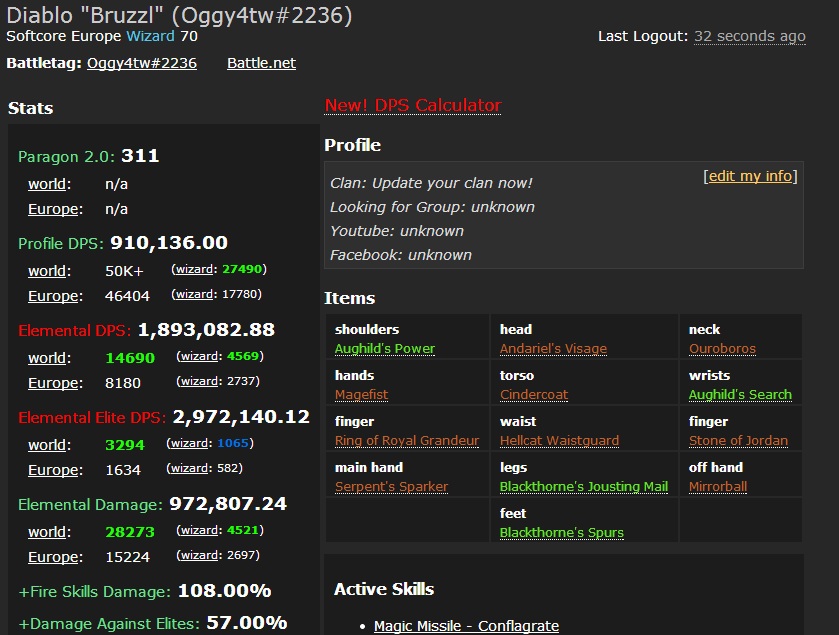Click wizard link beside rank 4521

pyautogui.click(x=199, y=530)
